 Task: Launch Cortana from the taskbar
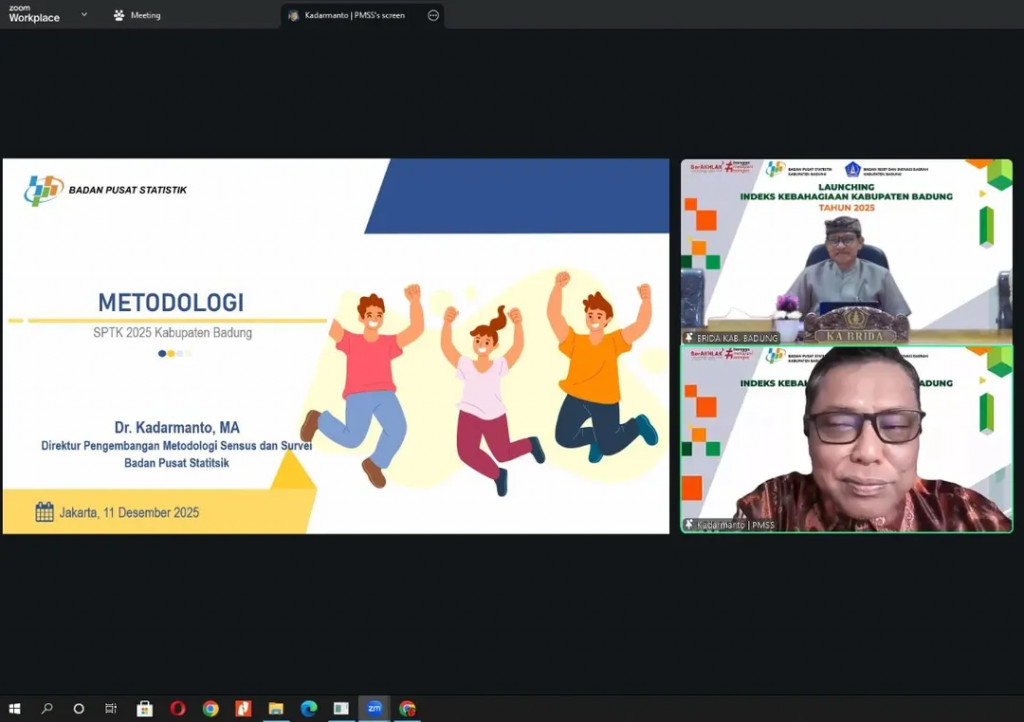79,708
